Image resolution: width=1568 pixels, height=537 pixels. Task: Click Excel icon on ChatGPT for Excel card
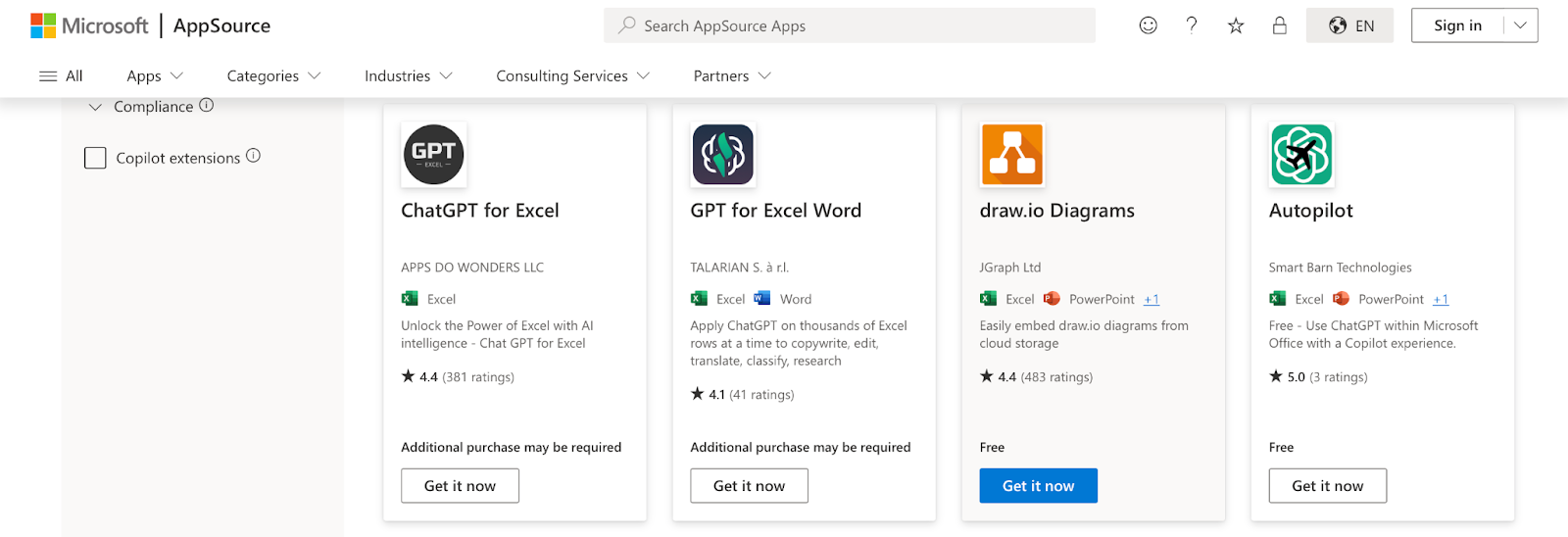point(410,299)
